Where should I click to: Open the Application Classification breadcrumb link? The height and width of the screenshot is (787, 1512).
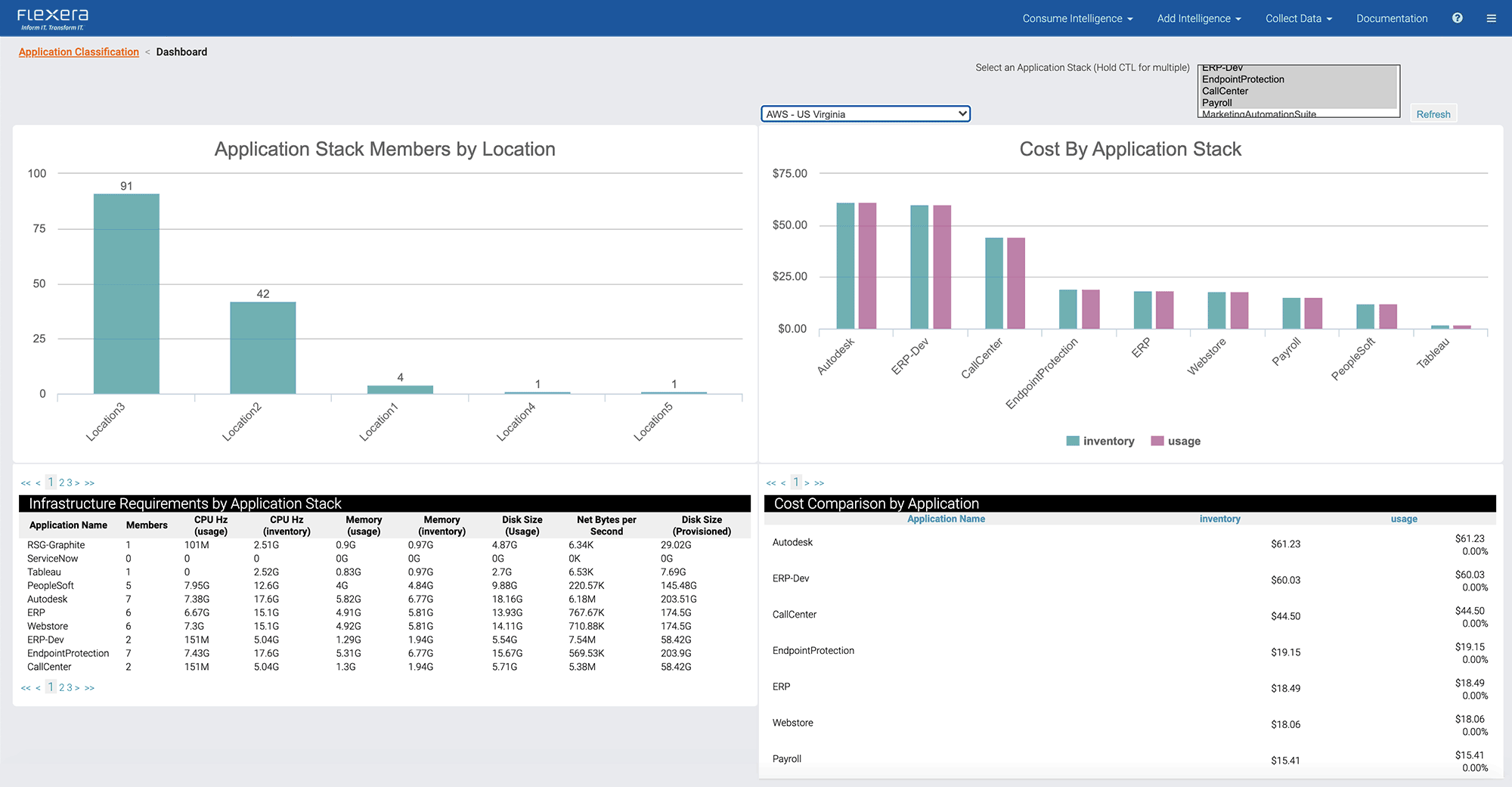[79, 52]
